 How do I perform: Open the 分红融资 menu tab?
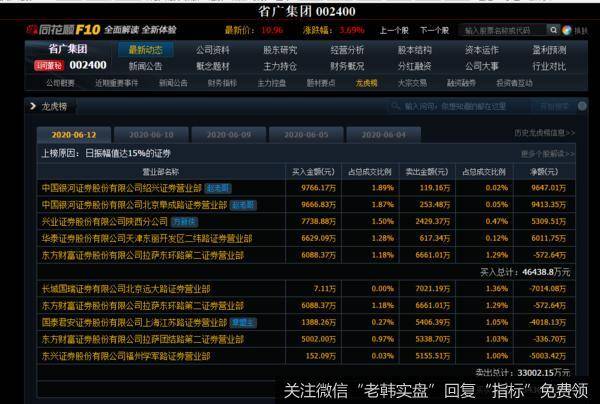click(415, 66)
